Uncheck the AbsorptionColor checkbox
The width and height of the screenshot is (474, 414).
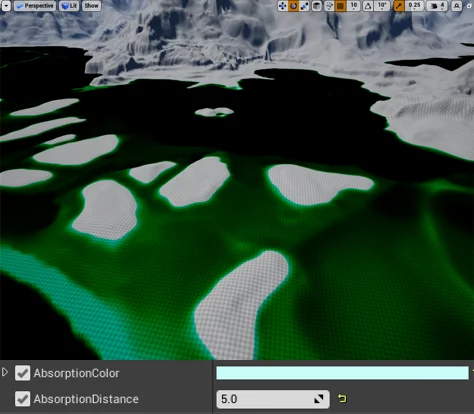click(x=22, y=373)
